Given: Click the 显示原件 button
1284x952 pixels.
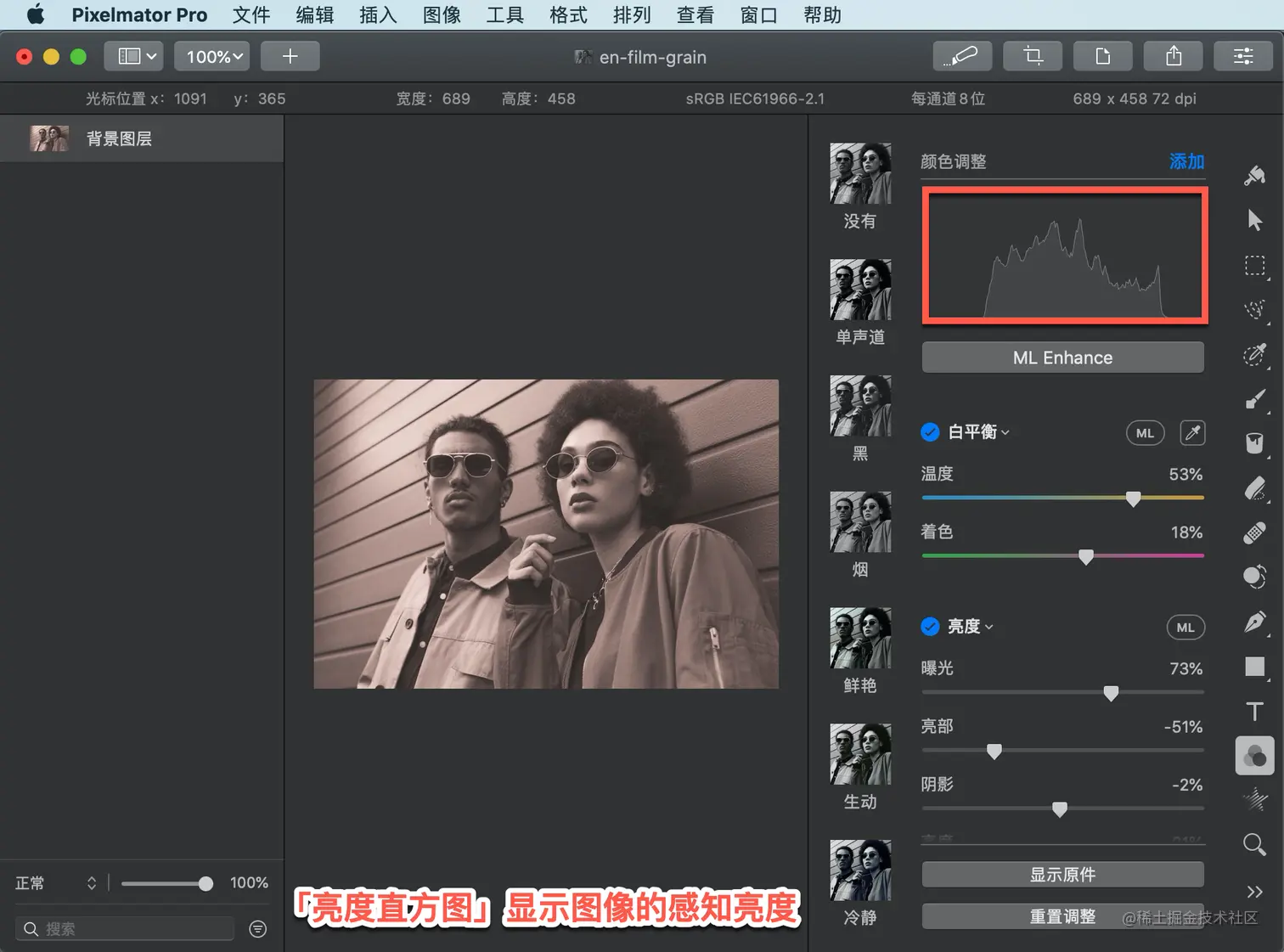Looking at the screenshot, I should [1062, 875].
